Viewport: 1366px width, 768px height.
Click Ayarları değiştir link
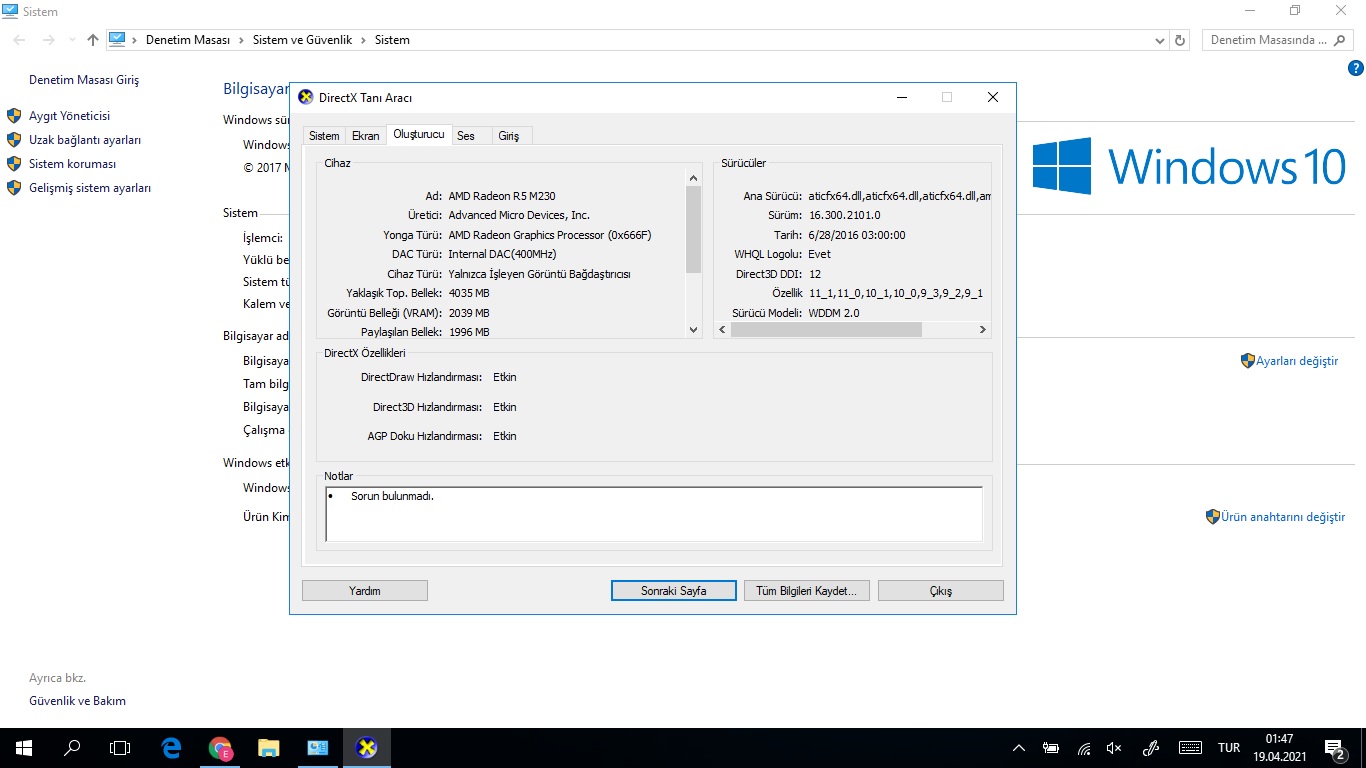(x=1297, y=361)
